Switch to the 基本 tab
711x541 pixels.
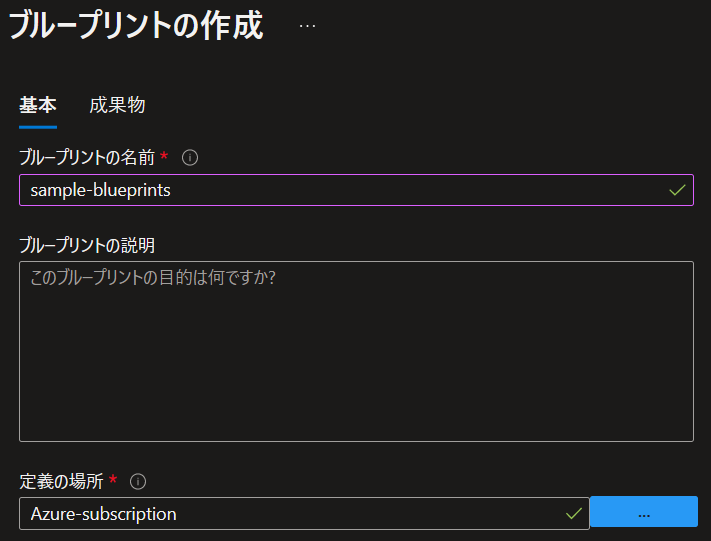click(x=38, y=106)
